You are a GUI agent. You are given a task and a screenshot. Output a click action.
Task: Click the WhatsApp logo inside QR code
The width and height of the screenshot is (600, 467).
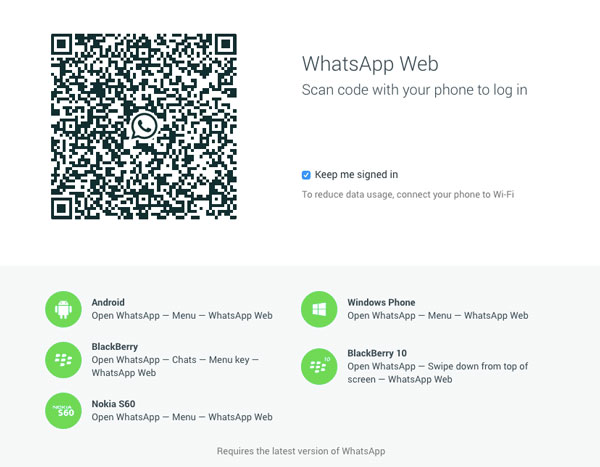click(144, 126)
